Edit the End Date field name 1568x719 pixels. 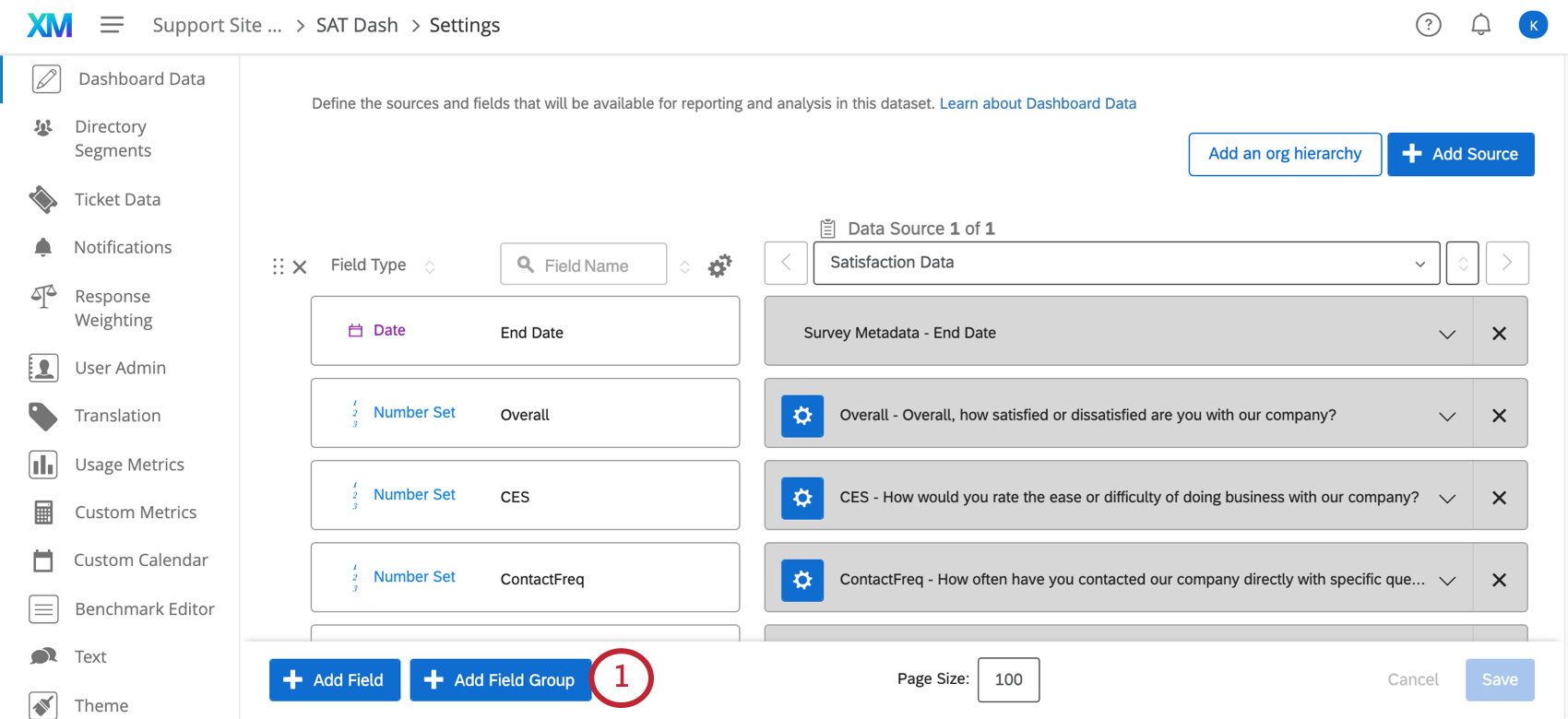pyautogui.click(x=532, y=333)
